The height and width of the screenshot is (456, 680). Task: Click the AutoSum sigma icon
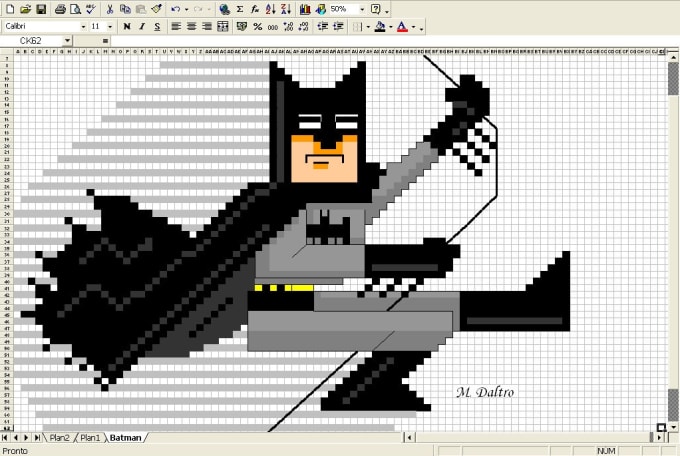[240, 9]
